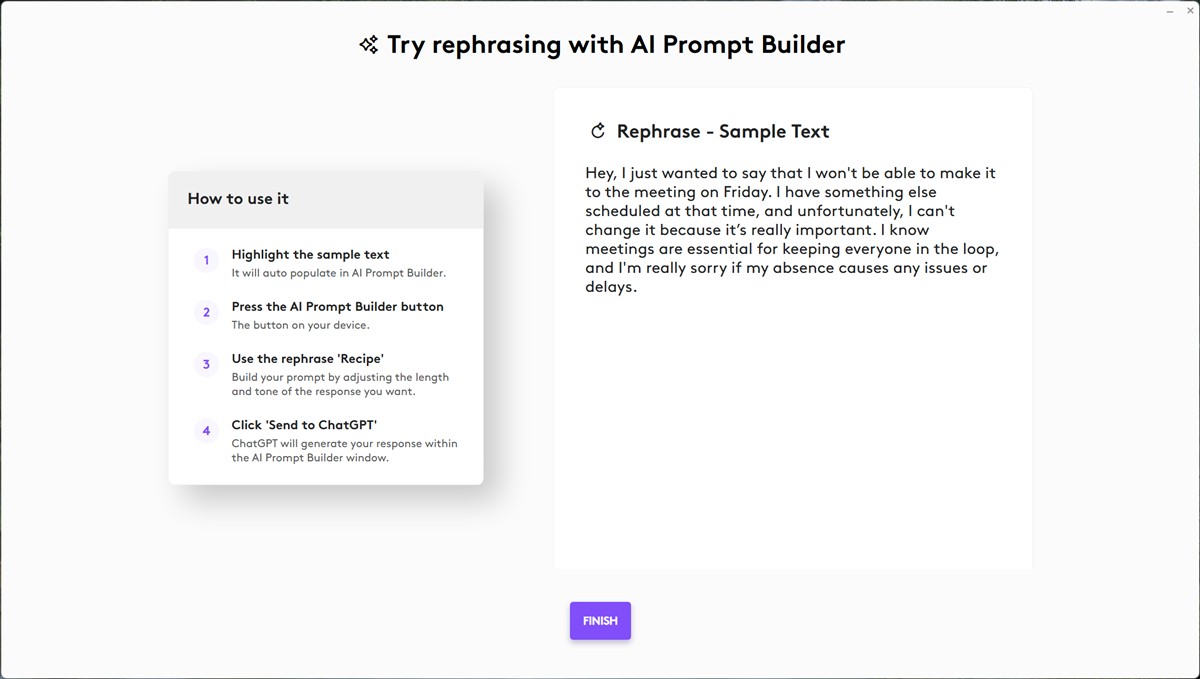
Task: Select 'Press the AI Prompt Builder button' step
Action: click(337, 307)
